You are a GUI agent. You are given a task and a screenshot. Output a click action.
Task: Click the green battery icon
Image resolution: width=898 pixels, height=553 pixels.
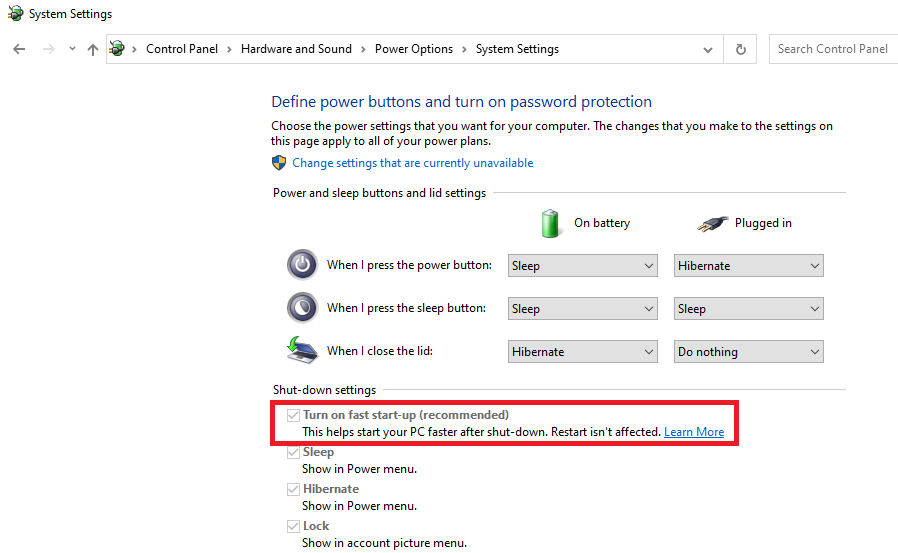(x=550, y=223)
